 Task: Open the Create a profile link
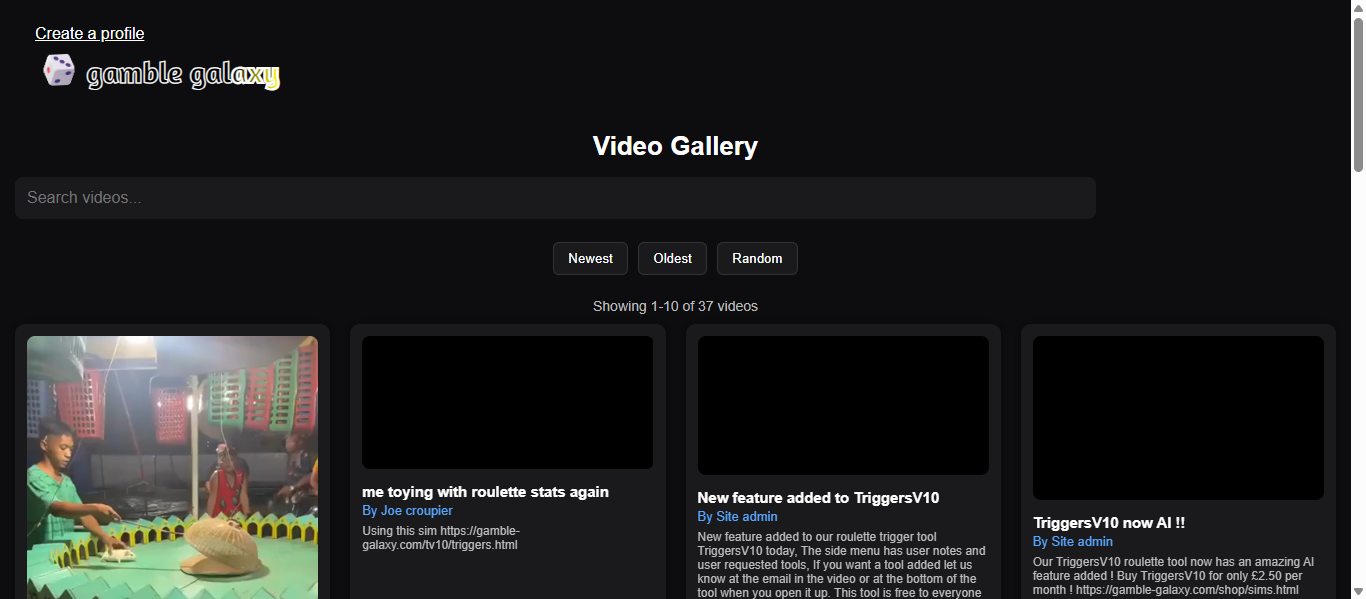90,33
